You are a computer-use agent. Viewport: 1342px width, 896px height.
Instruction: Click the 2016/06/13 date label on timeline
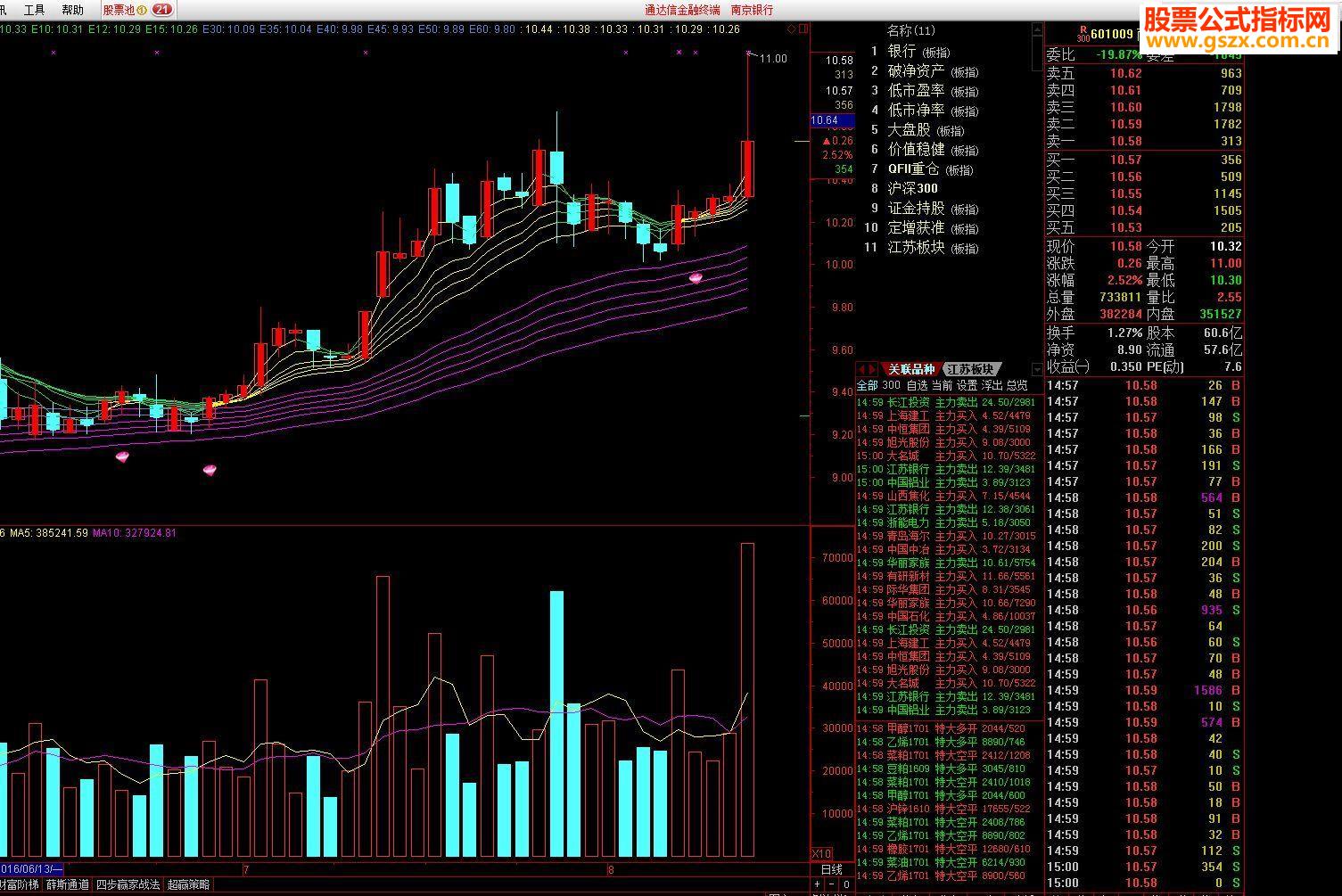click(32, 868)
